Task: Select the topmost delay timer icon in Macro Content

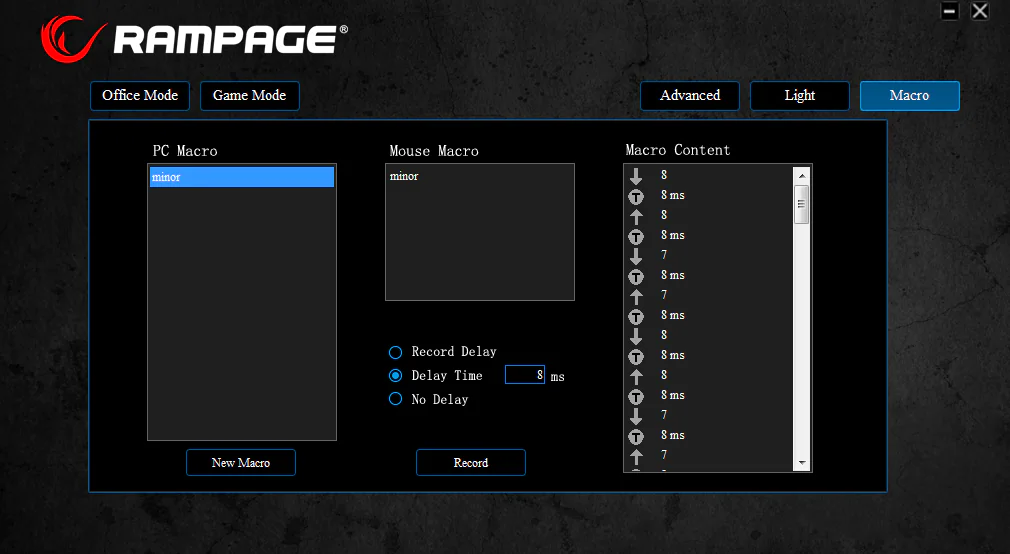Action: 636,196
